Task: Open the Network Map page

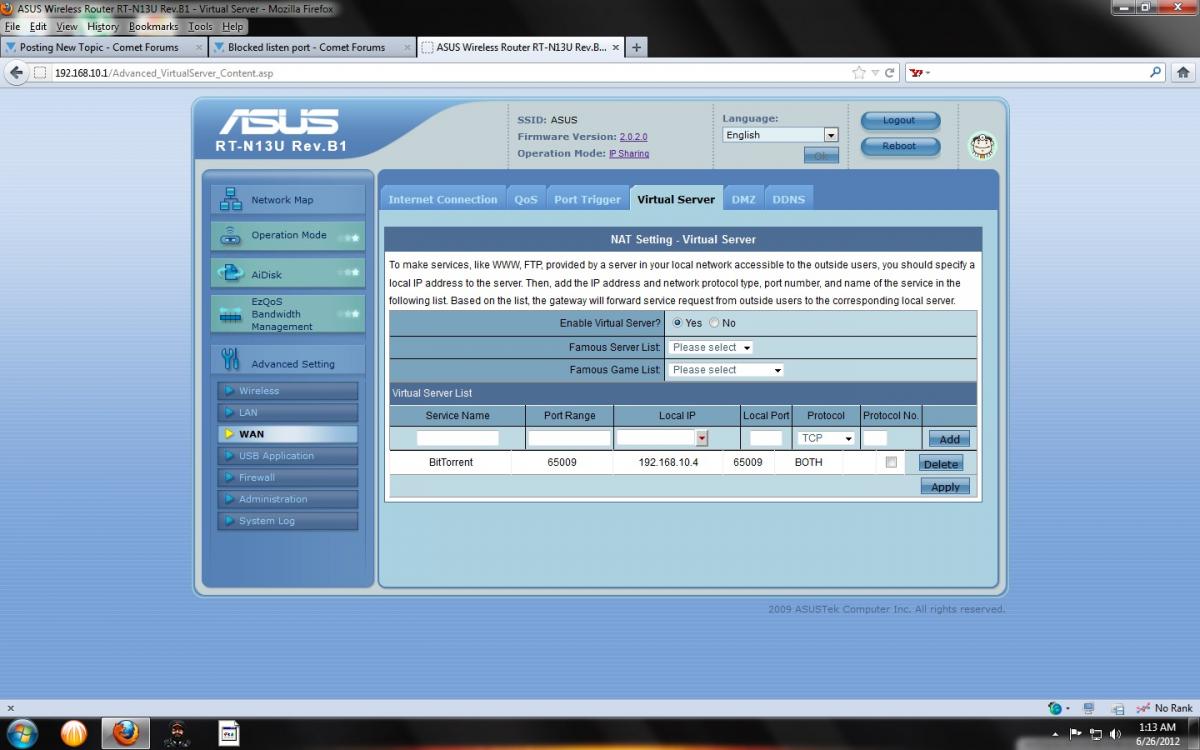Action: pos(287,199)
